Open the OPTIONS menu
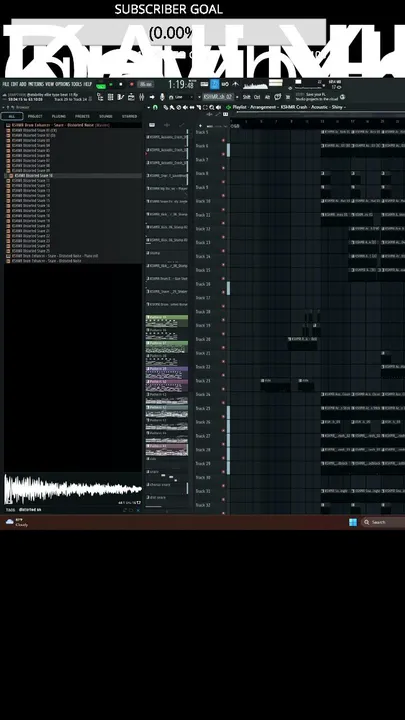 tap(63, 84)
